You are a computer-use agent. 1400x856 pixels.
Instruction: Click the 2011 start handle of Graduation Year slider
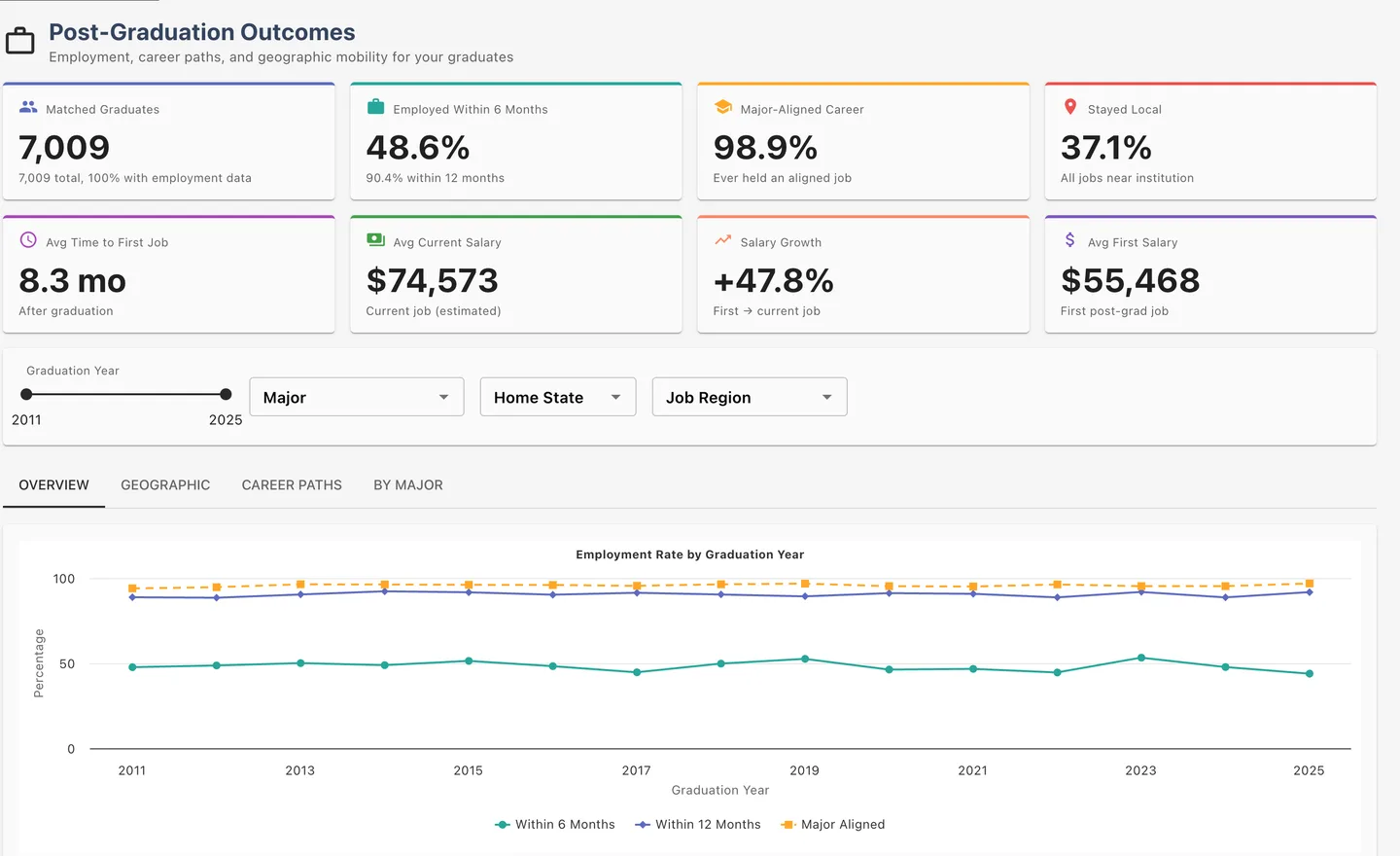coord(26,394)
